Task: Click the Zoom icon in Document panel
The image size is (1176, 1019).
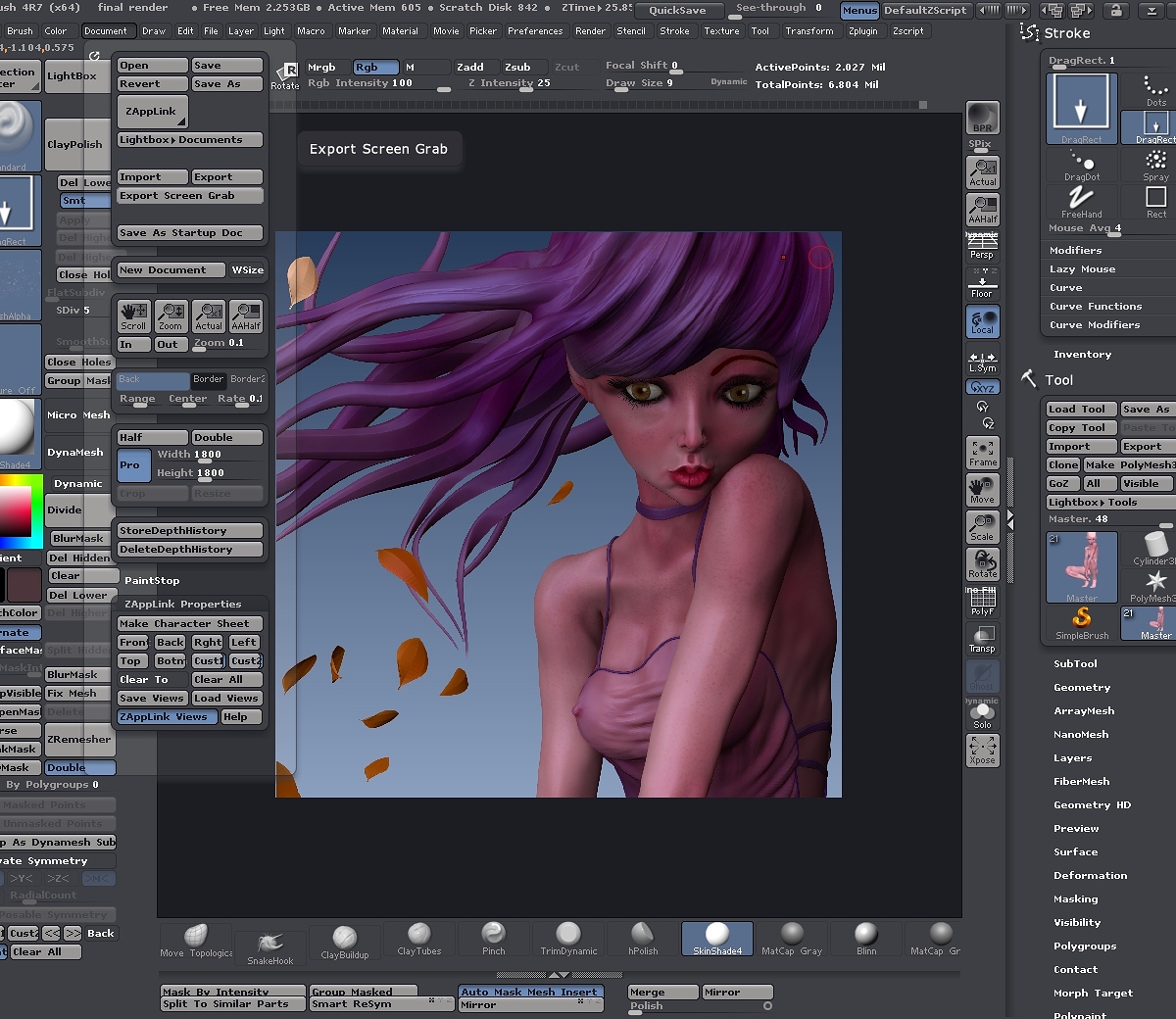Action: 171,316
